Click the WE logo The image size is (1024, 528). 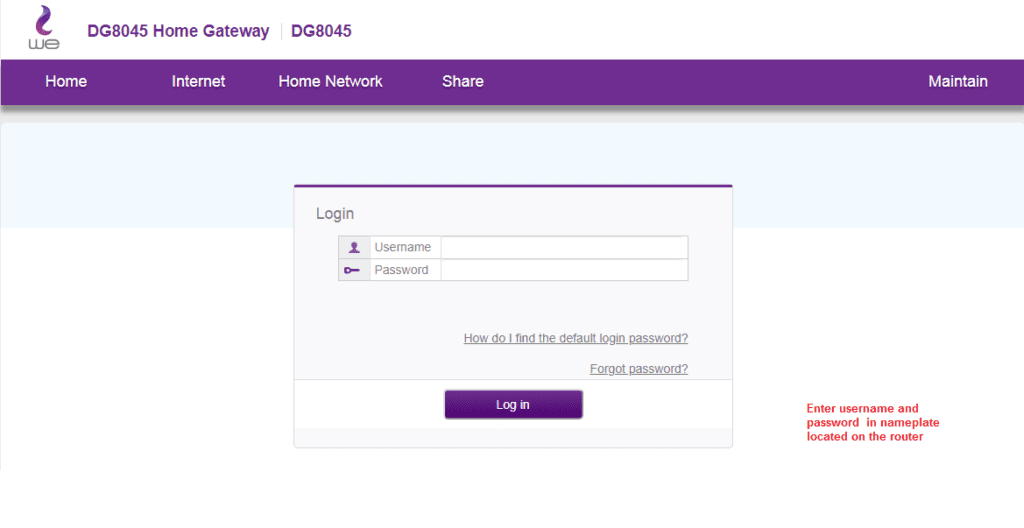(x=44, y=28)
